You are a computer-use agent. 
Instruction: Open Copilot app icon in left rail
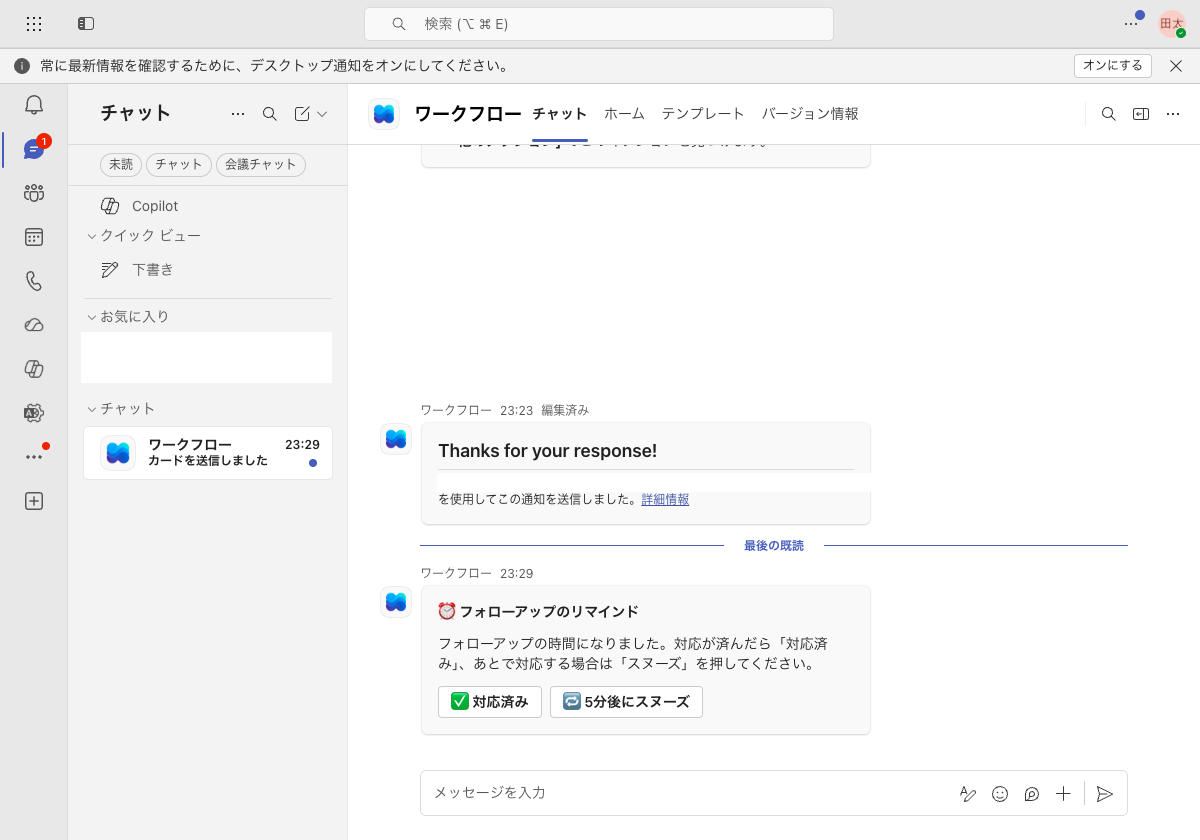[x=34, y=369]
